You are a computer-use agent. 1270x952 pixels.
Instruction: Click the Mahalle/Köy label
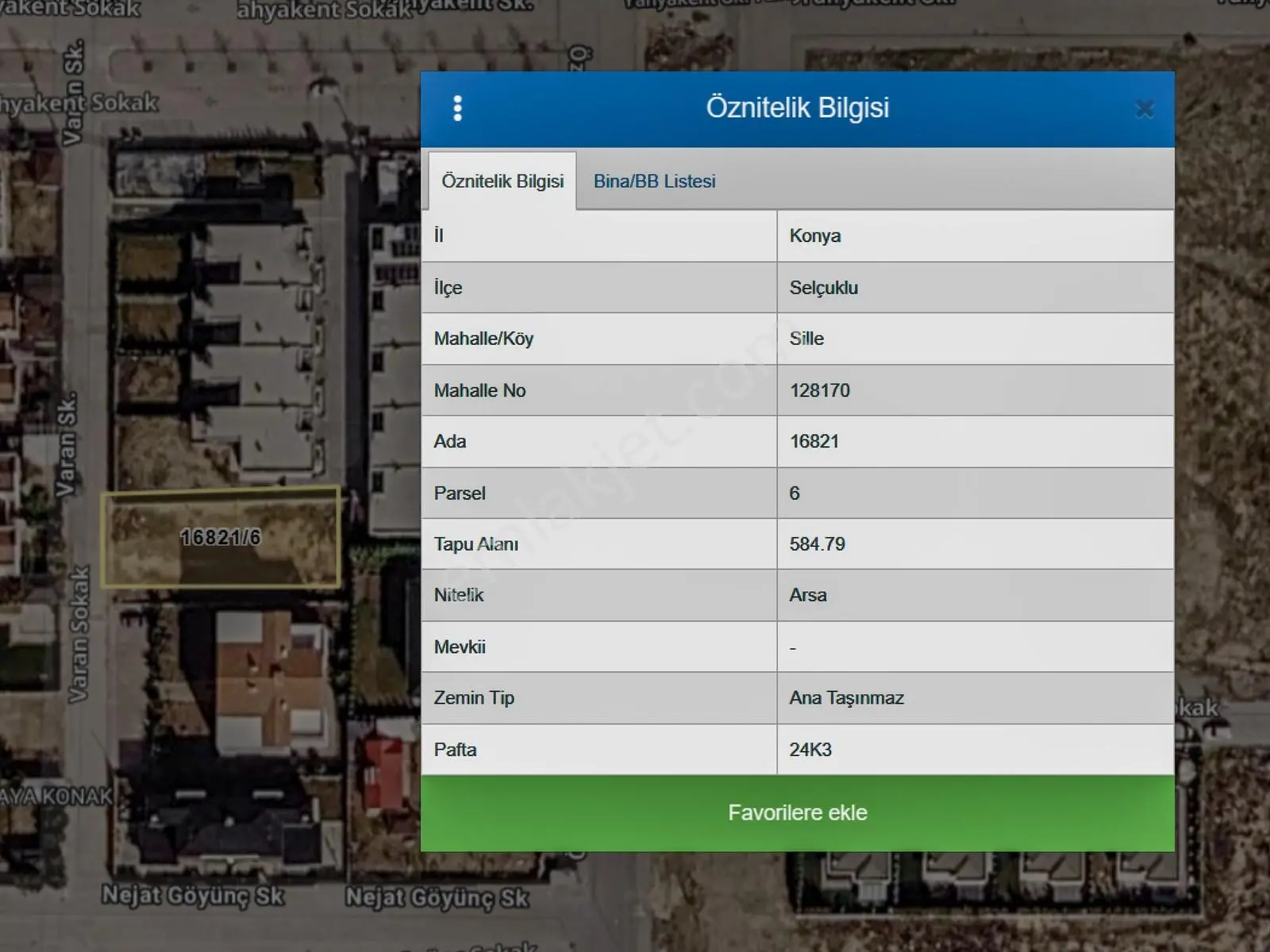(x=483, y=339)
